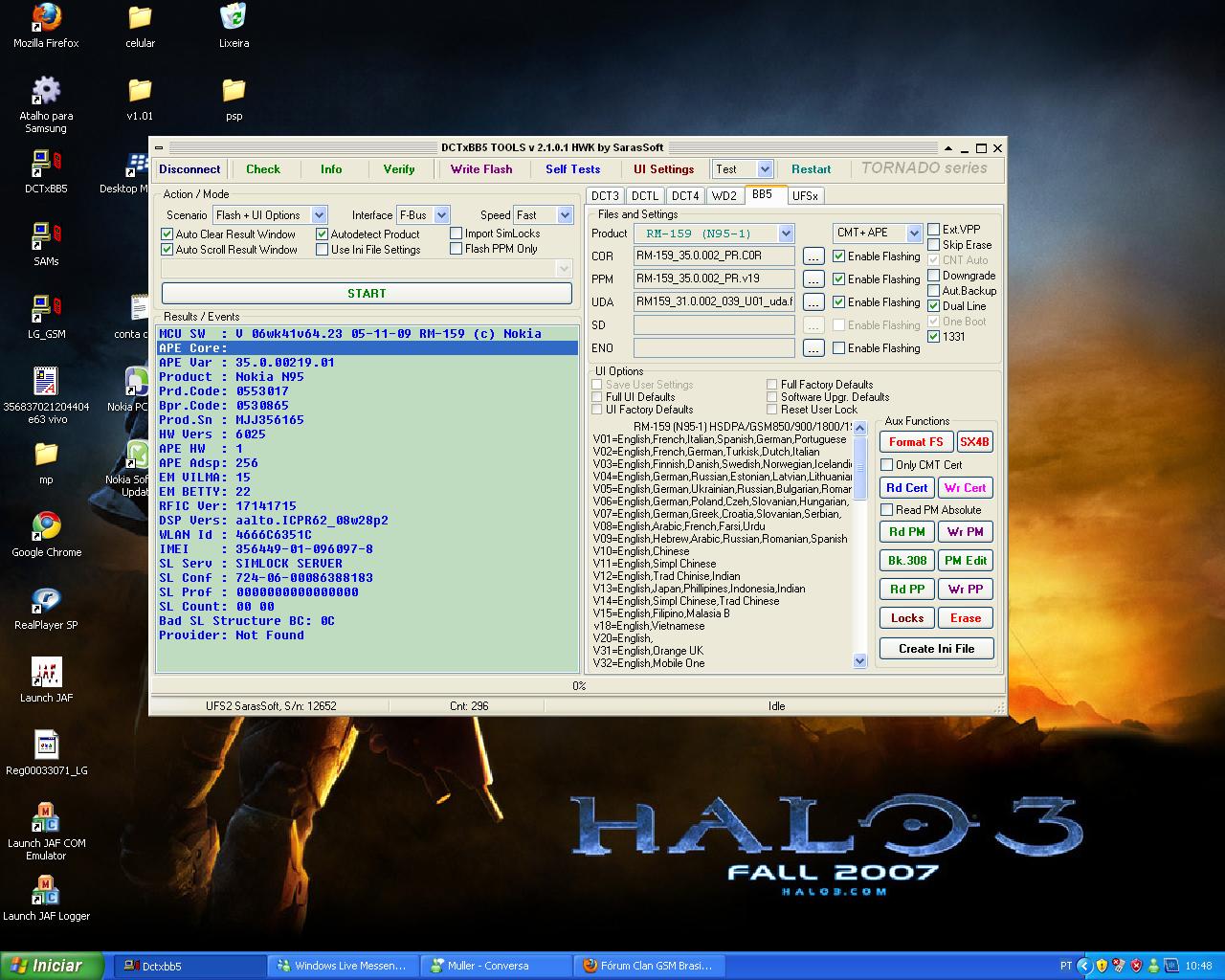
Task: Switch to the DCTL tab
Action: (645, 196)
